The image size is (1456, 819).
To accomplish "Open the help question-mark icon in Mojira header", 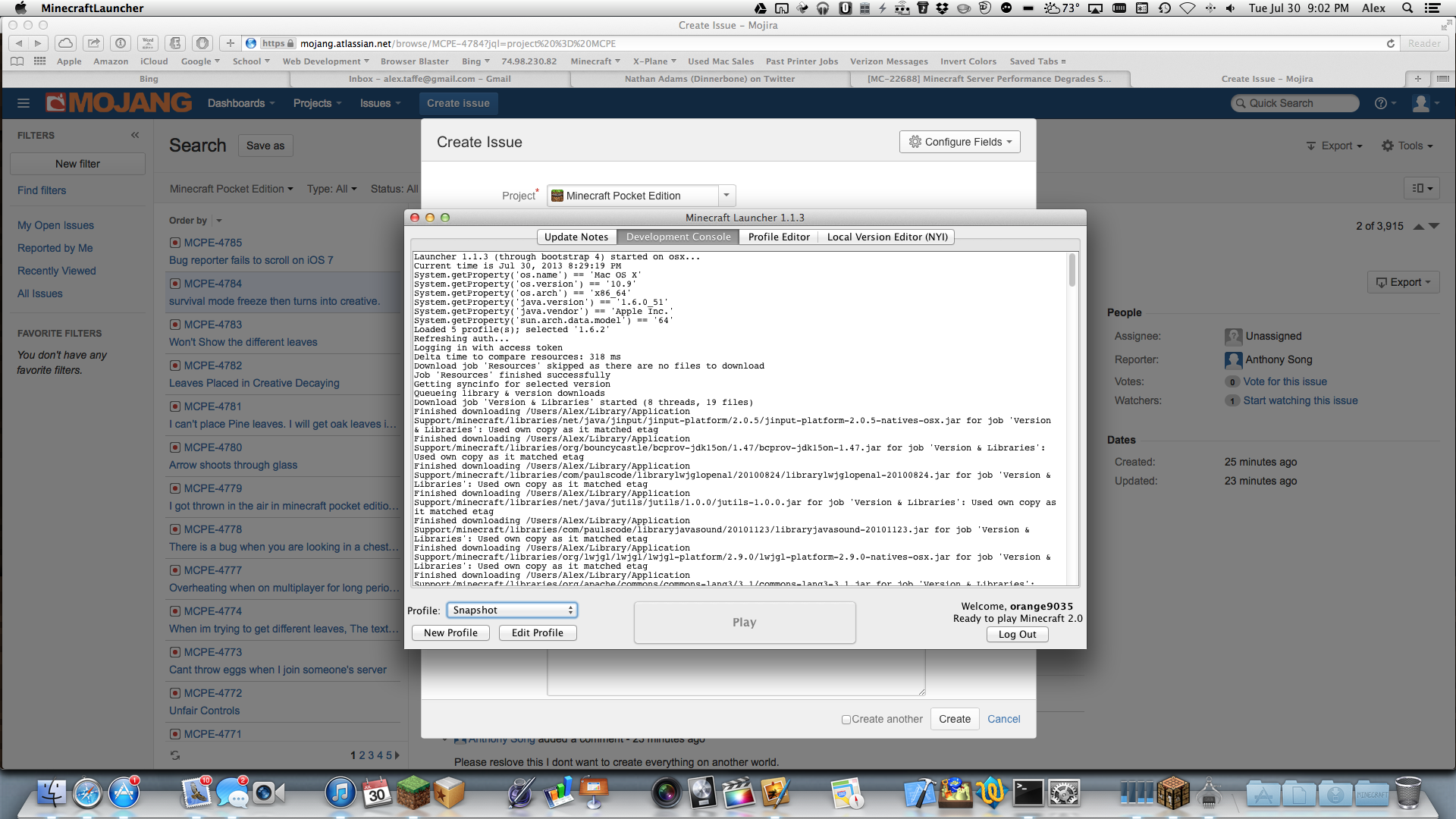I will coord(1381,103).
